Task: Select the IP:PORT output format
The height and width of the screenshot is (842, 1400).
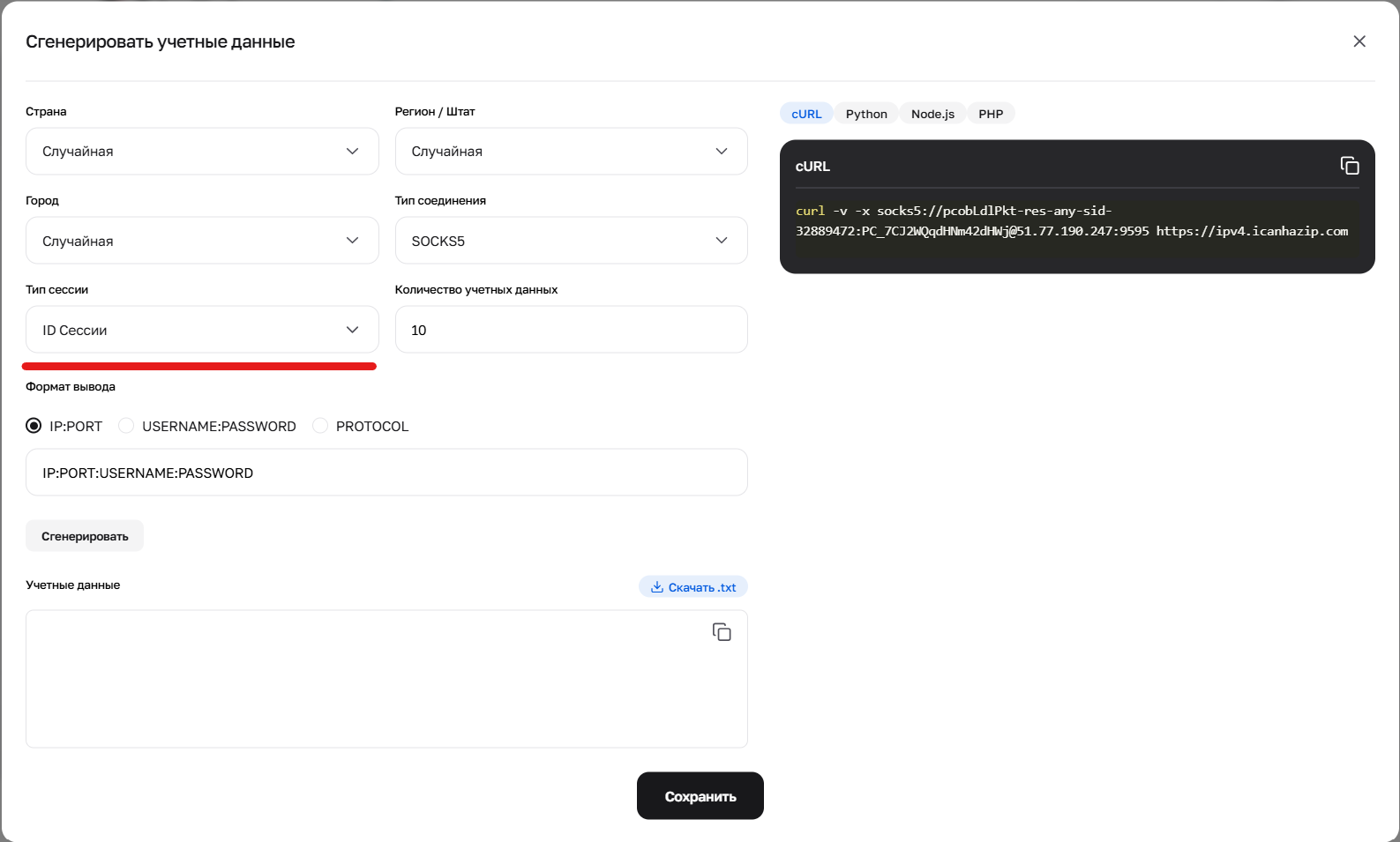Action: (34, 426)
